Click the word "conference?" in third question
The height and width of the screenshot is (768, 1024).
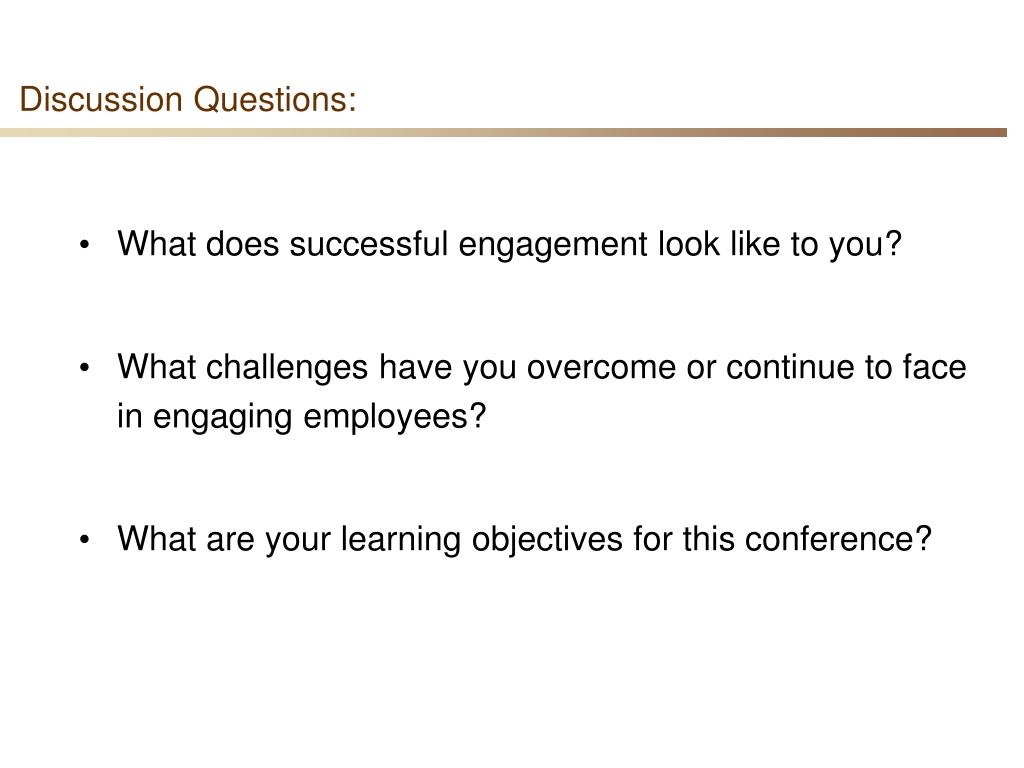pyautogui.click(x=838, y=539)
